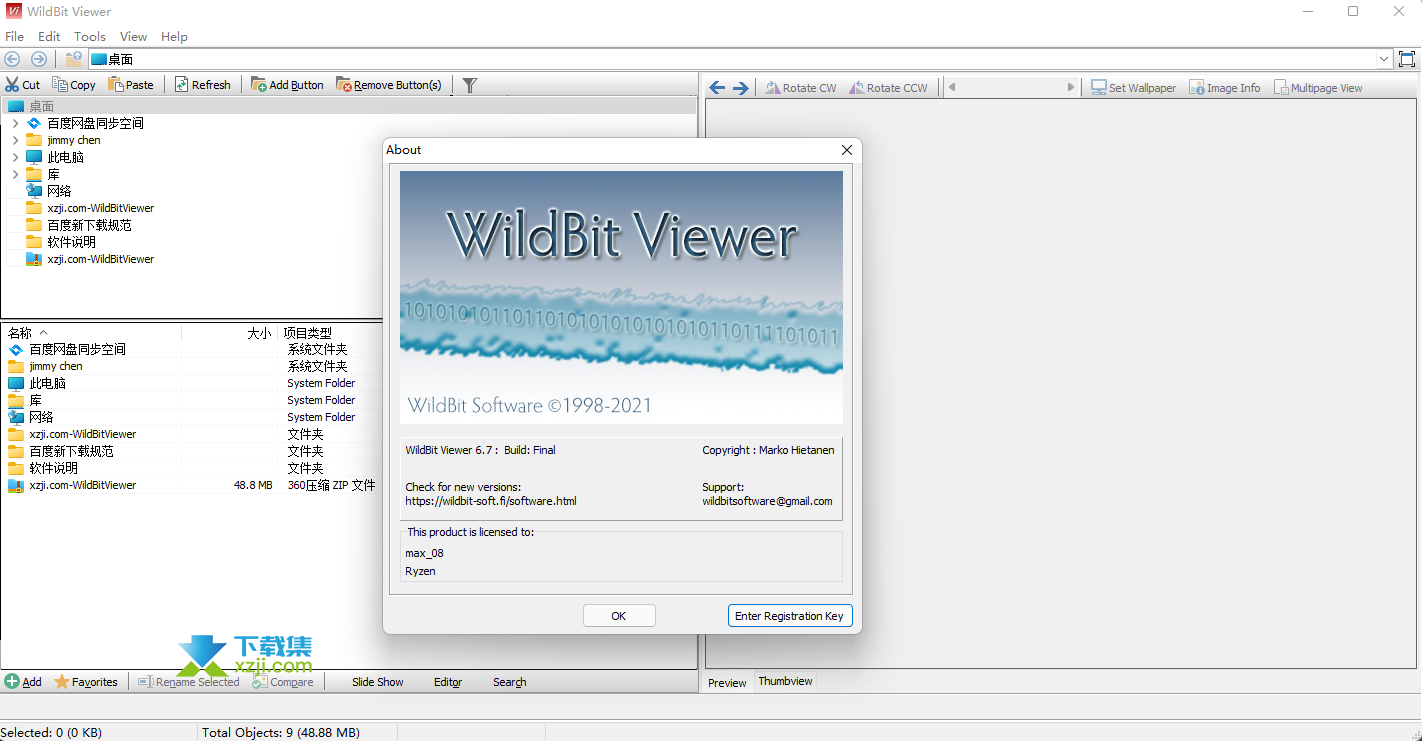This screenshot has width=1422, height=741.
Task: Expand the 此电脑 tree node
Action: point(15,157)
